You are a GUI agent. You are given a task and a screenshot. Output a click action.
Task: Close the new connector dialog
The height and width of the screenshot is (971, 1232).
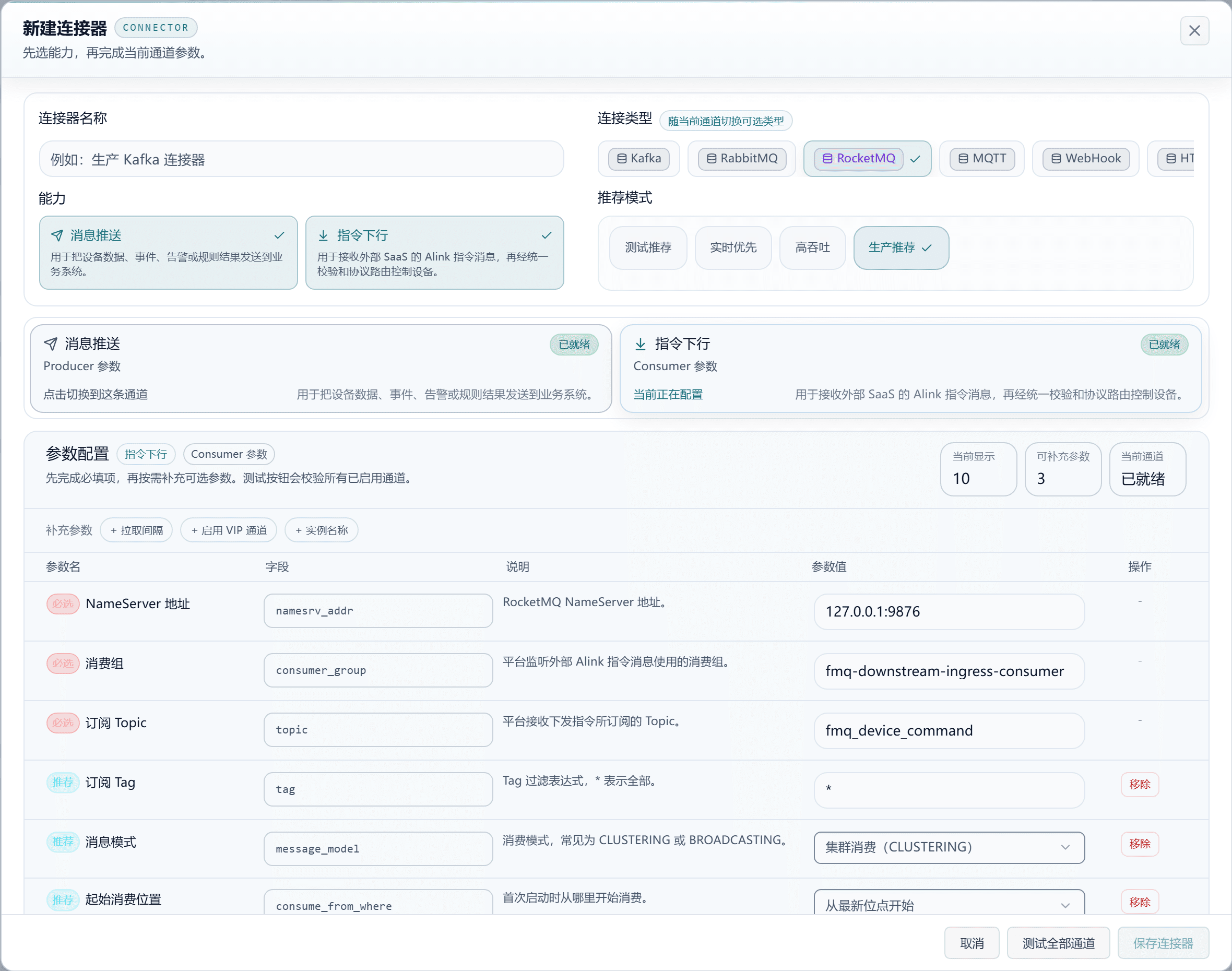pyautogui.click(x=1194, y=31)
